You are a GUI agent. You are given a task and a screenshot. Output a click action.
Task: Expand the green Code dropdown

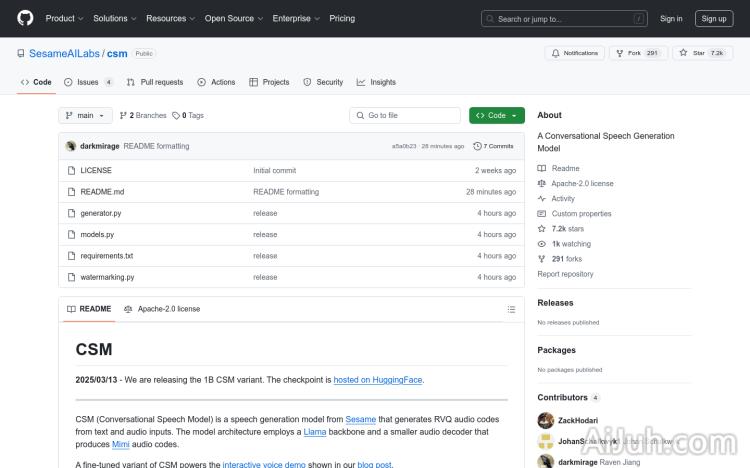[x=496, y=115]
